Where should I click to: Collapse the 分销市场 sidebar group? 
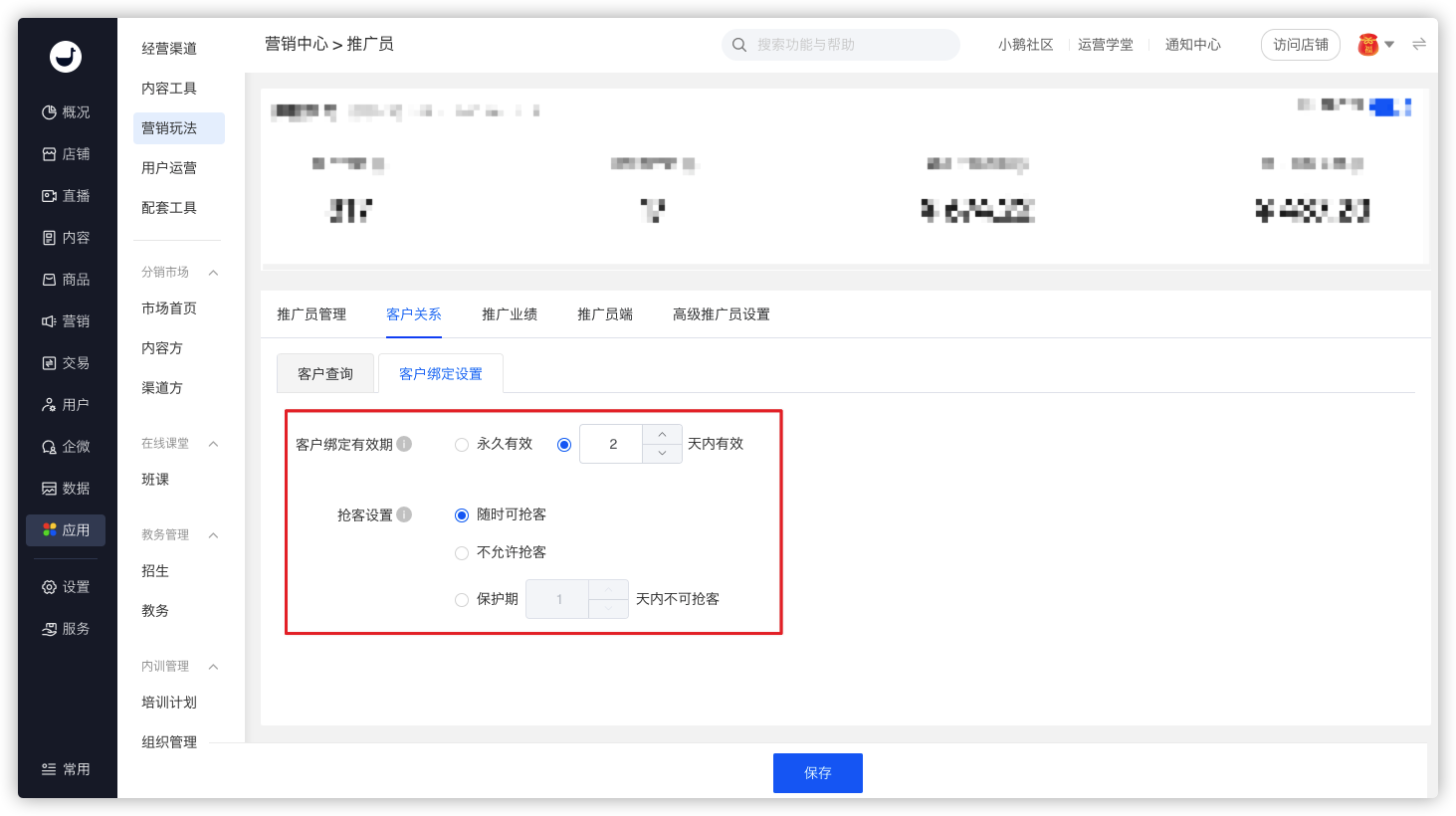pos(213,273)
